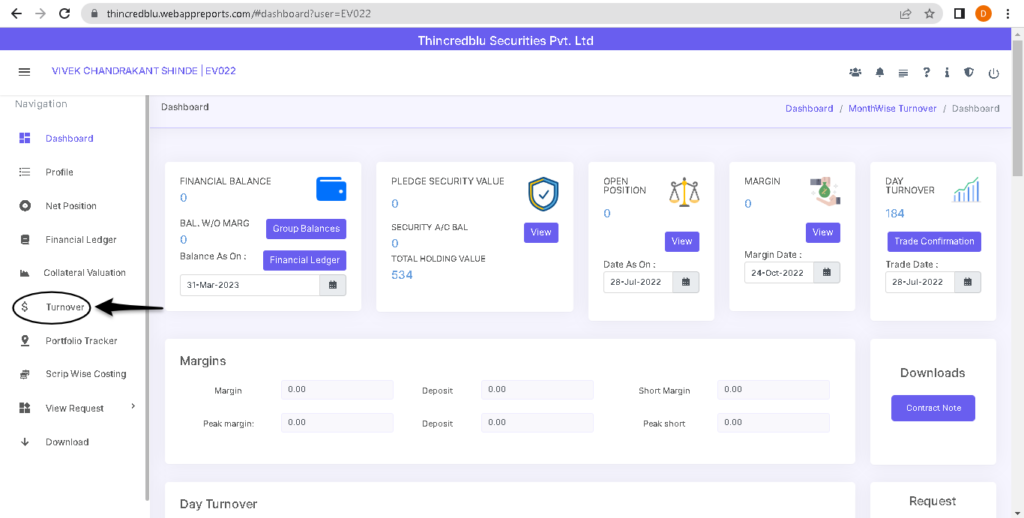Open Collateral Valuation in navigation
Image resolution: width=1024 pixels, height=518 pixels.
coord(85,273)
